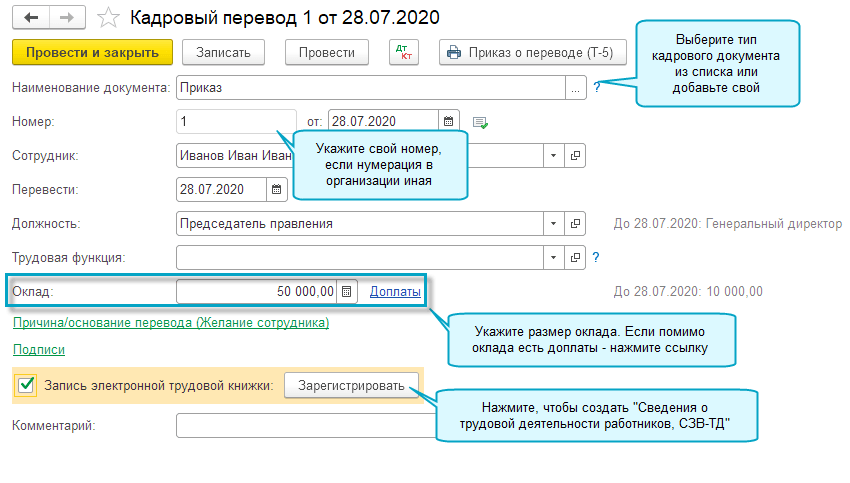Click the Записать button
The height and width of the screenshot is (483, 850).
tap(229, 52)
